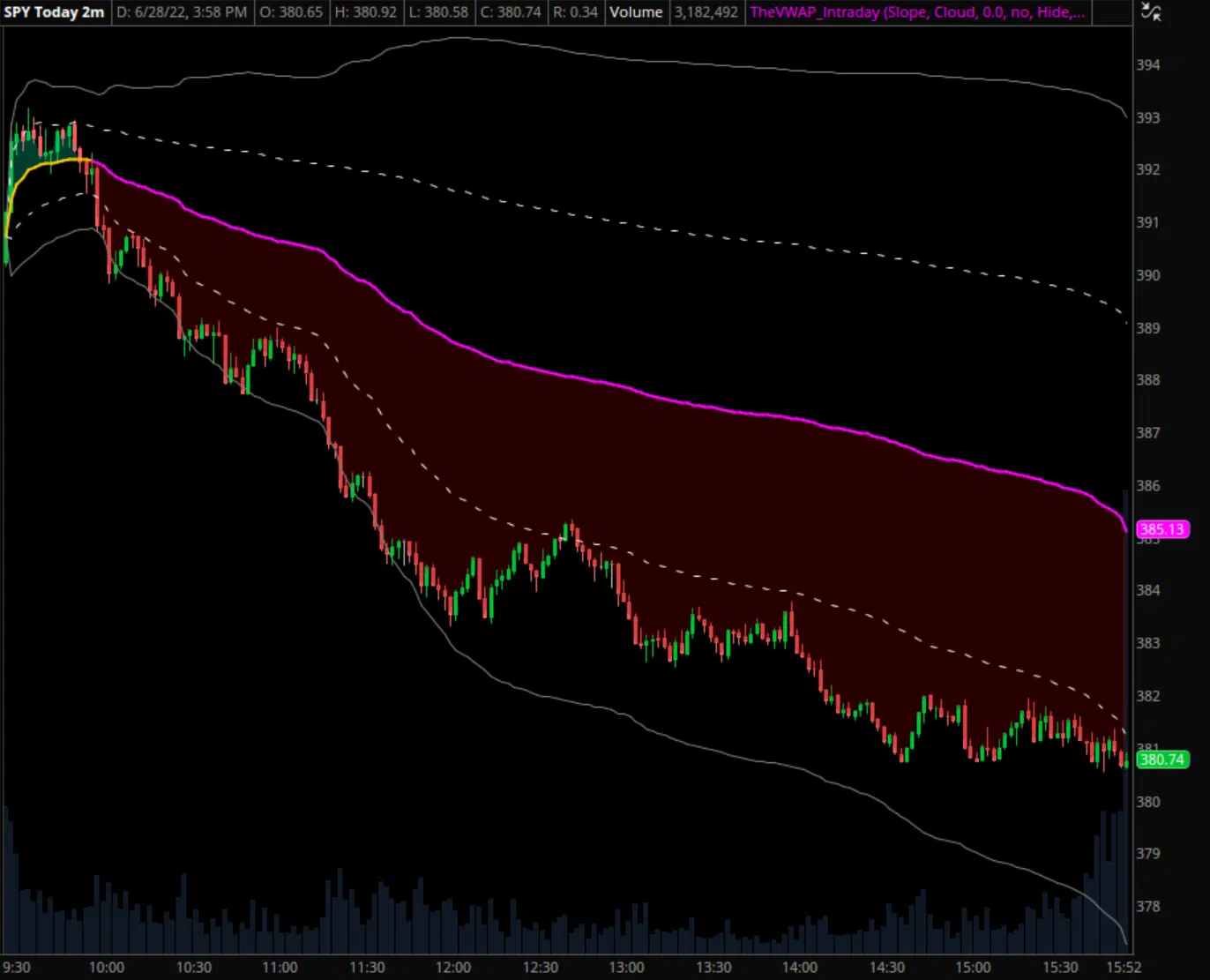This screenshot has width=1210, height=980.
Task: Click the 394 price axis label
Action: (x=1148, y=64)
